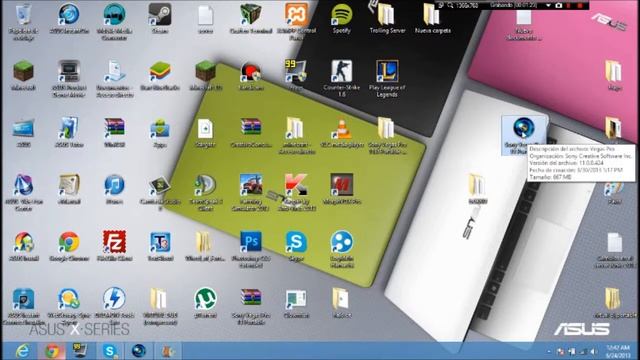Launch MorphVOX Pro
Viewport: 640px width, 360px height.
click(342, 186)
